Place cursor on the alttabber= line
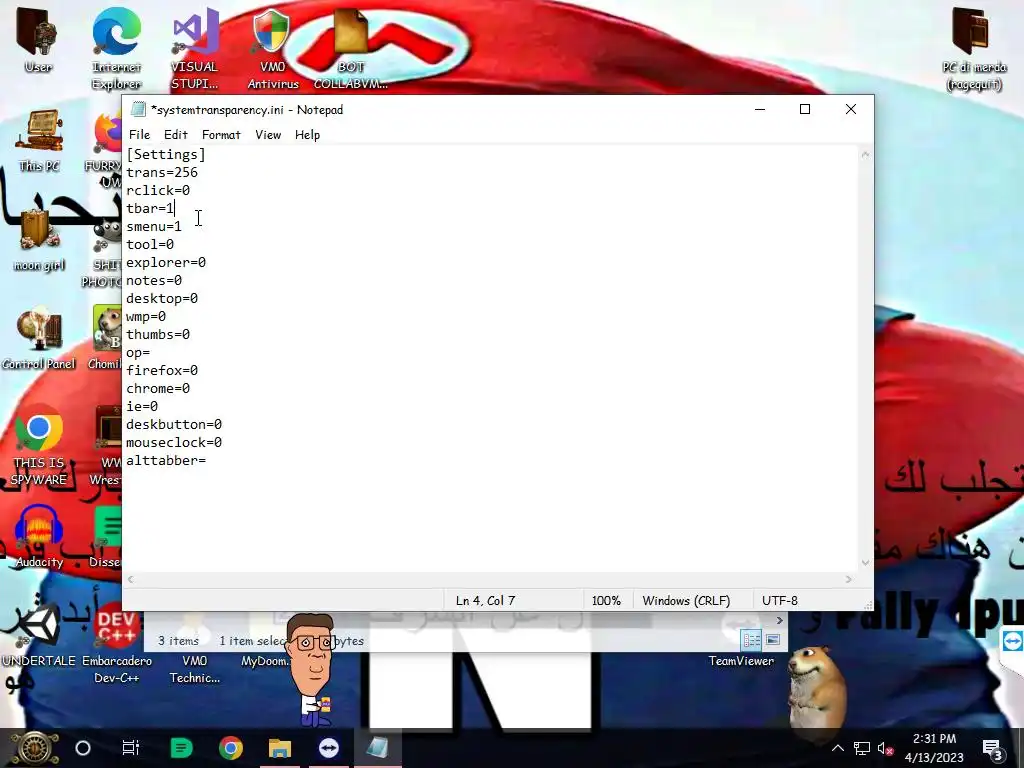 click(166, 460)
